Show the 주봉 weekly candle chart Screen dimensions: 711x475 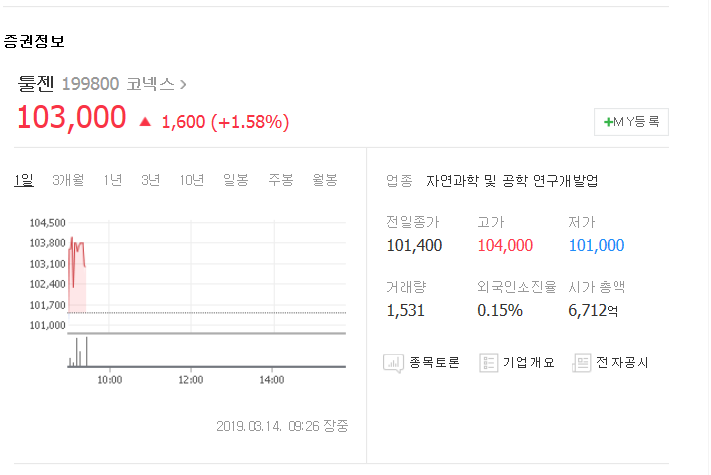(x=281, y=180)
